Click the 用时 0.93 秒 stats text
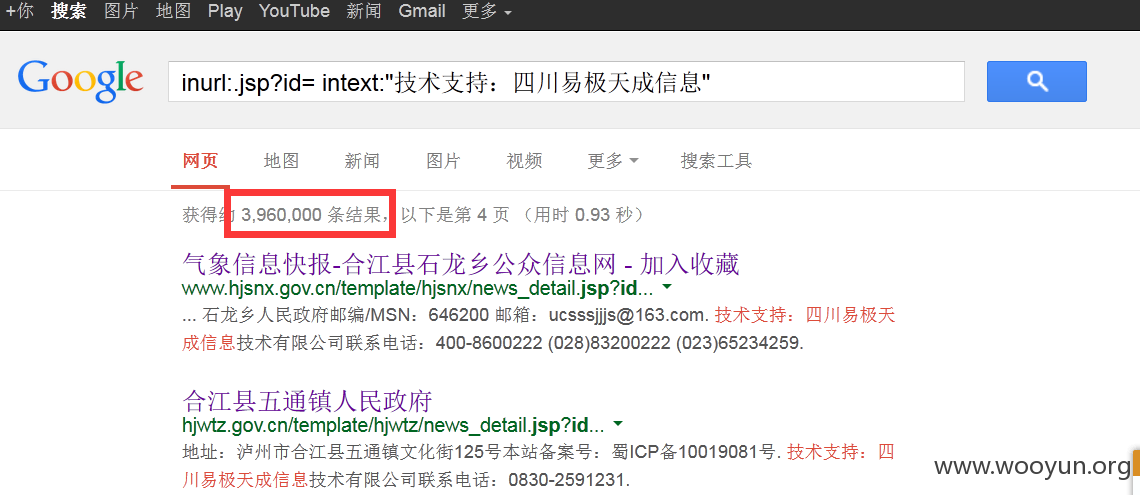Viewport: 1140px width, 495px height. click(x=585, y=214)
